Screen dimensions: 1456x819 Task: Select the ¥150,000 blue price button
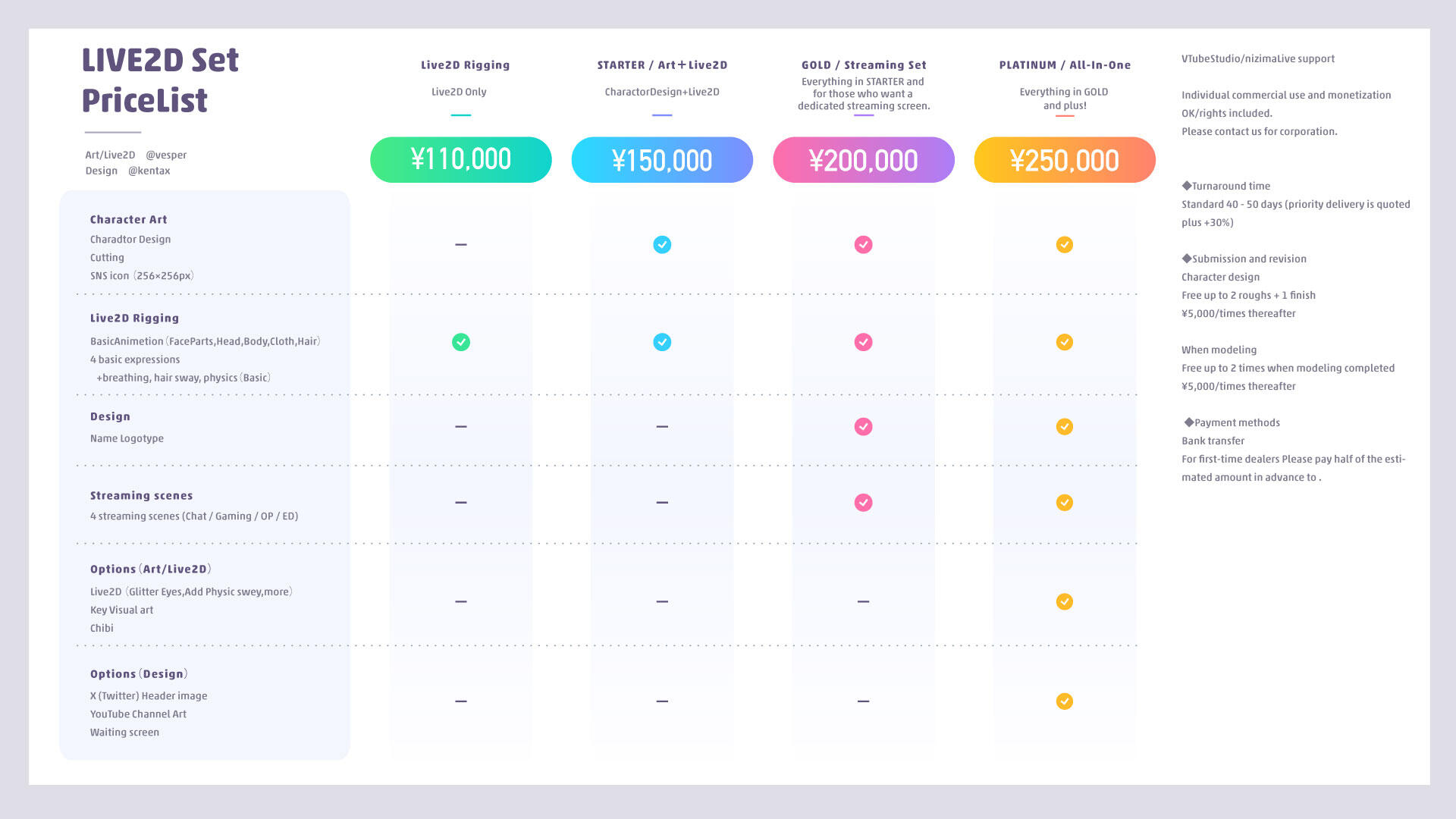(662, 159)
